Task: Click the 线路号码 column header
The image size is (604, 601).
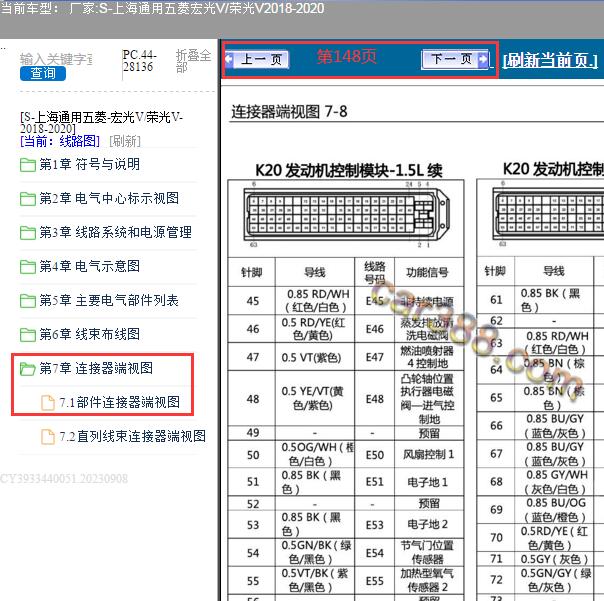Action: point(375,272)
